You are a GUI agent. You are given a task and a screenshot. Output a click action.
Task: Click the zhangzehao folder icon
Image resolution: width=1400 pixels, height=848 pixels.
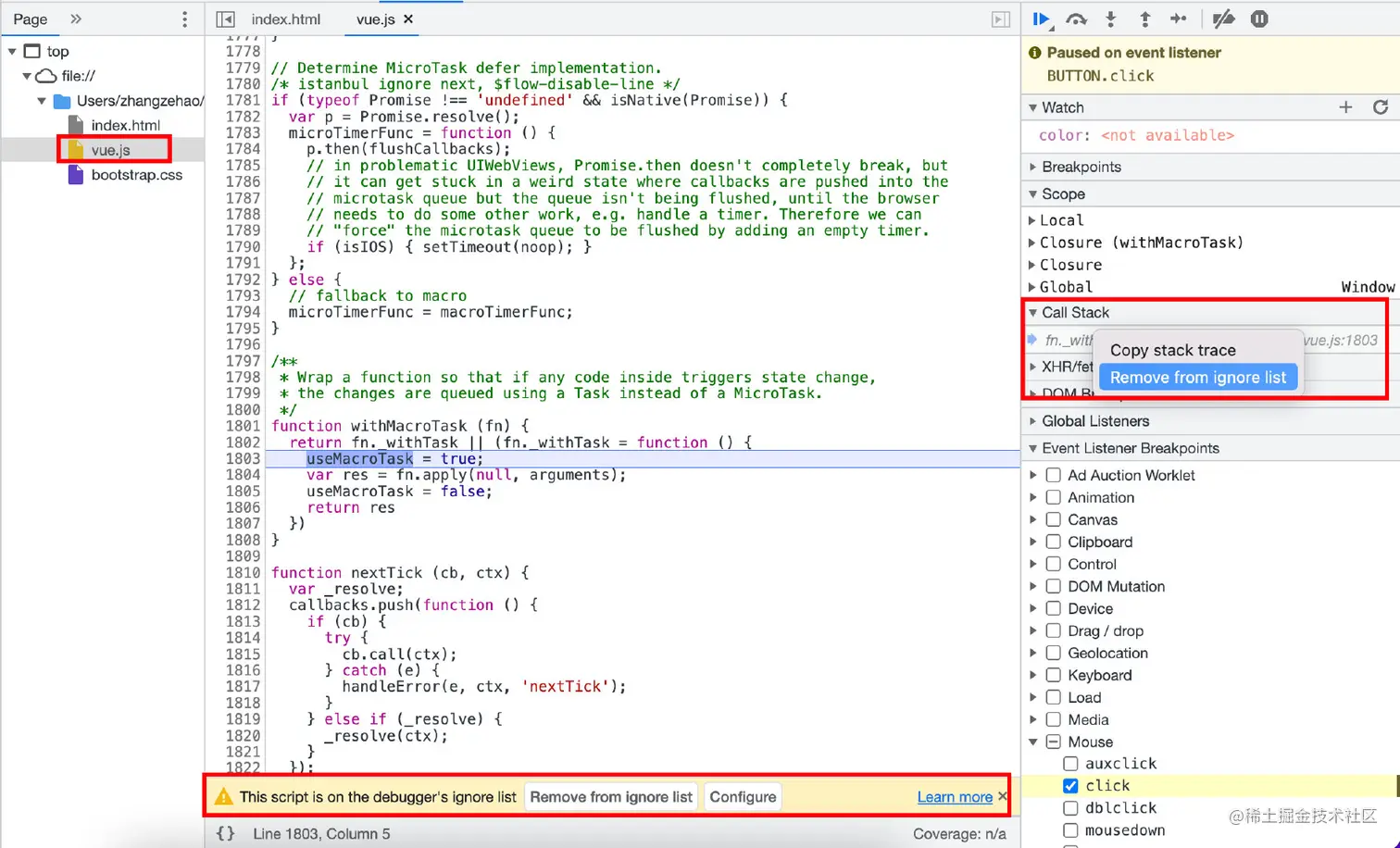pos(62,101)
